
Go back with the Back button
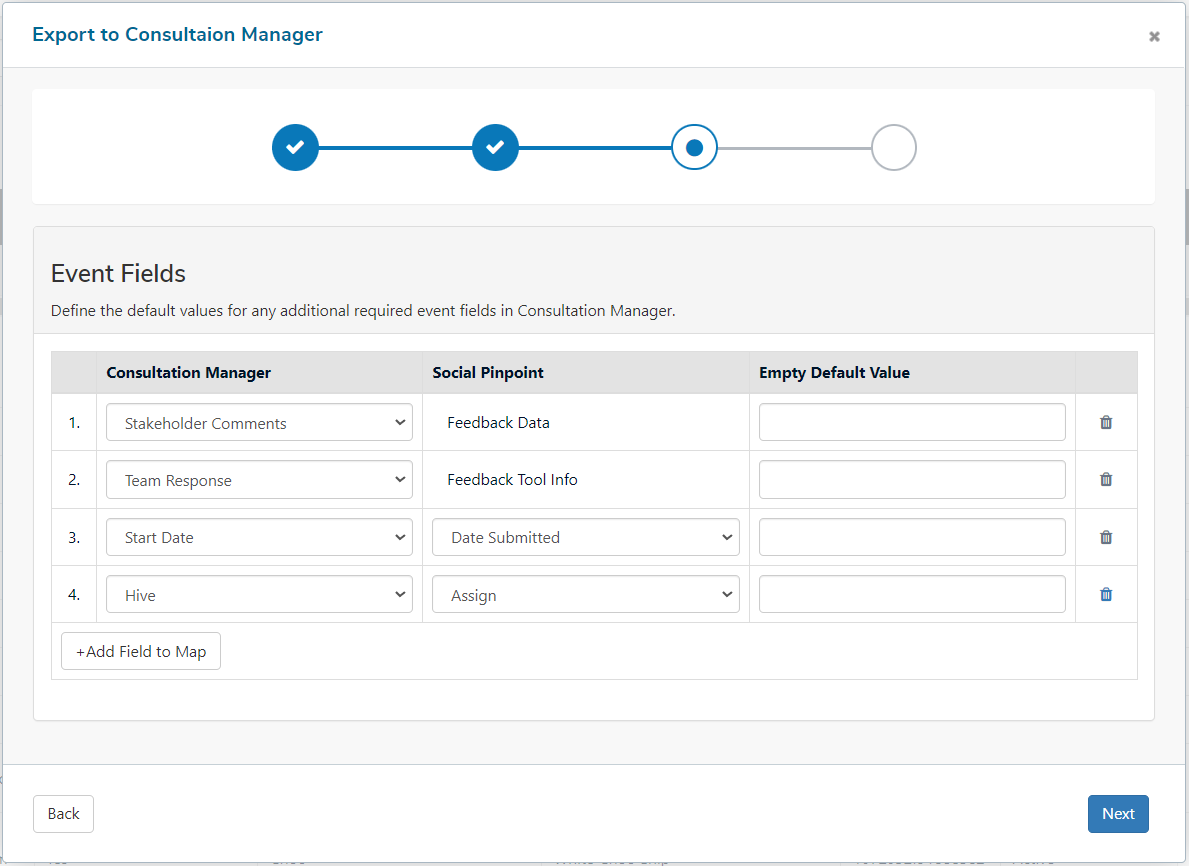pyautogui.click(x=64, y=814)
